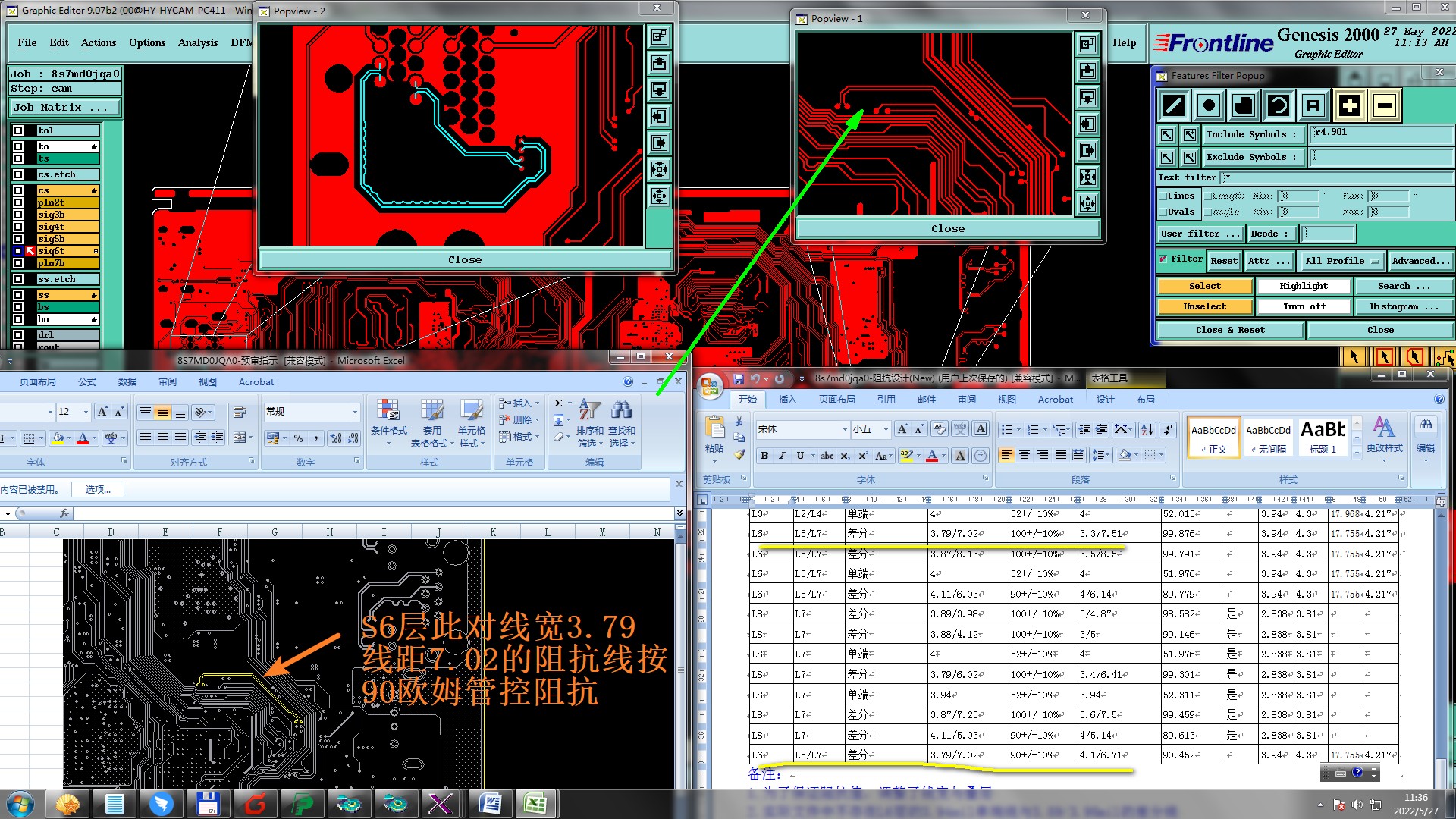Click the Sort A-Z icon in Word paragraph group
Viewport: 1456px width, 819px height.
coord(1147,429)
